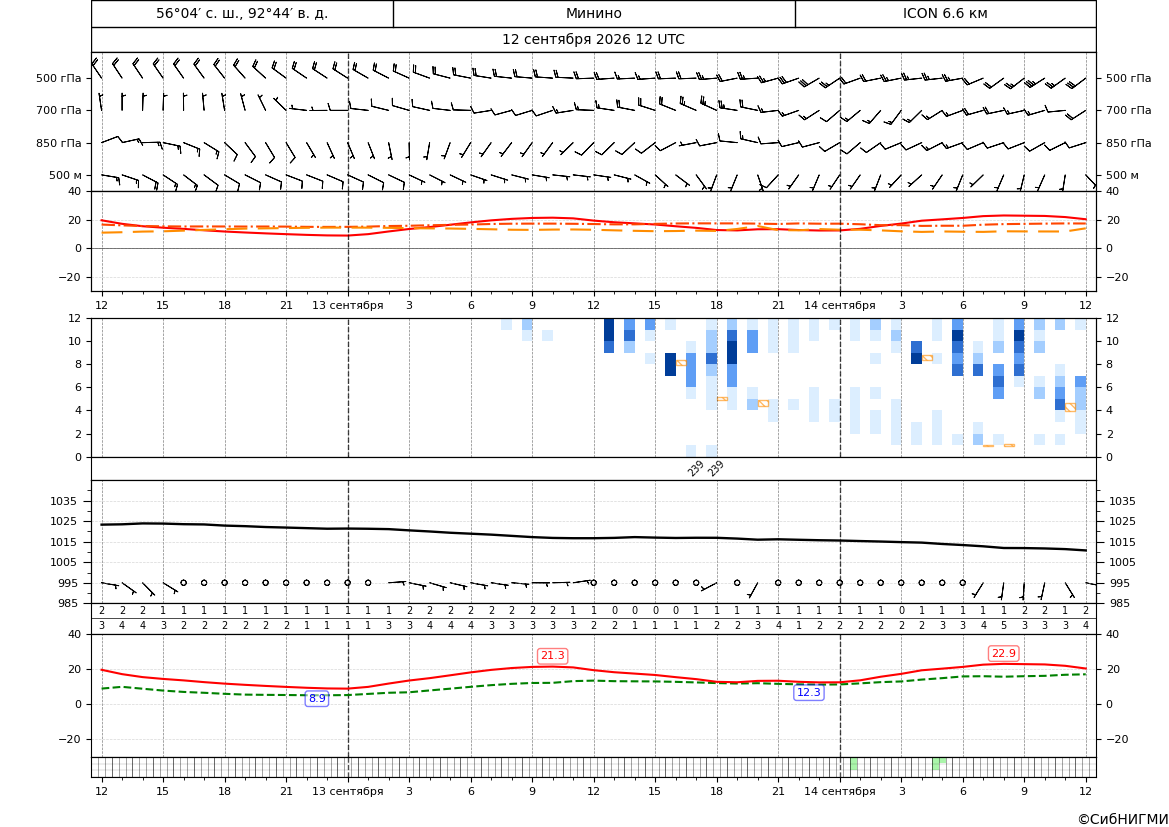Click the 14 сентября label on bottom axis
Viewport: 1169px width, 827px height.
[x=839, y=791]
